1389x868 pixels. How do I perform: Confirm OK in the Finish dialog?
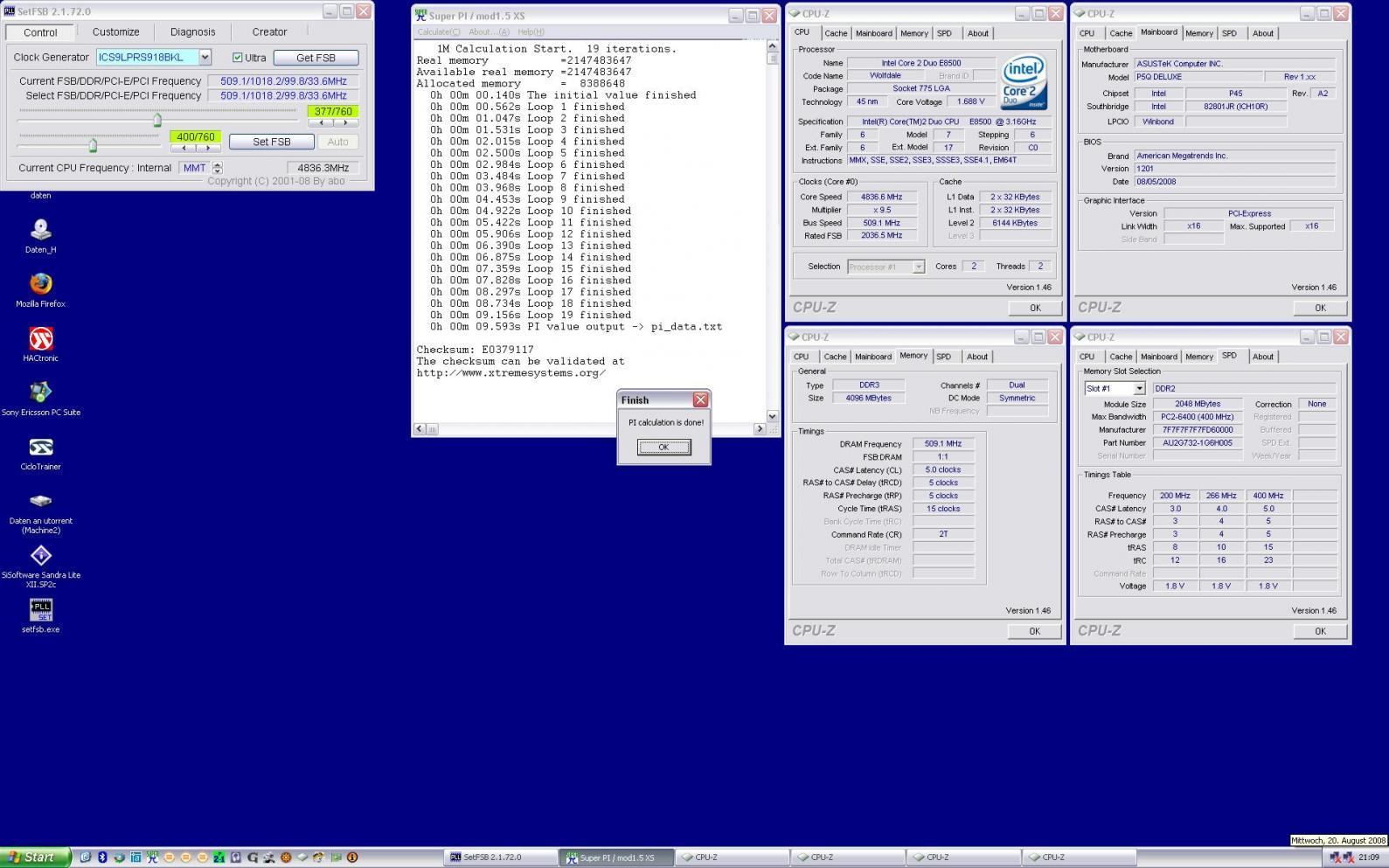[x=663, y=447]
